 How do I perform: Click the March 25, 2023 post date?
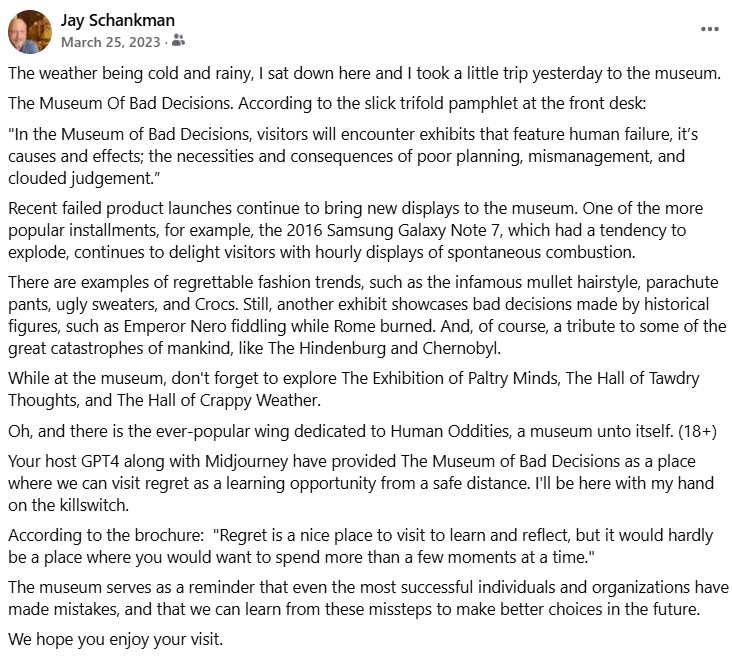(110, 42)
